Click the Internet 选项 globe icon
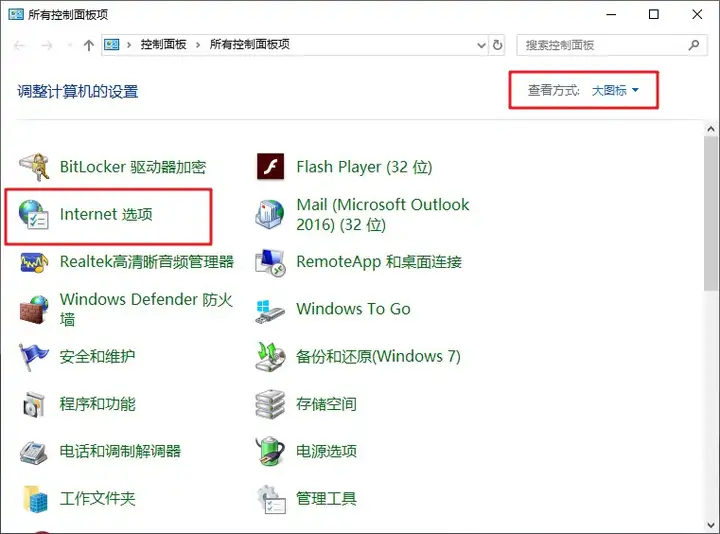 (34, 214)
